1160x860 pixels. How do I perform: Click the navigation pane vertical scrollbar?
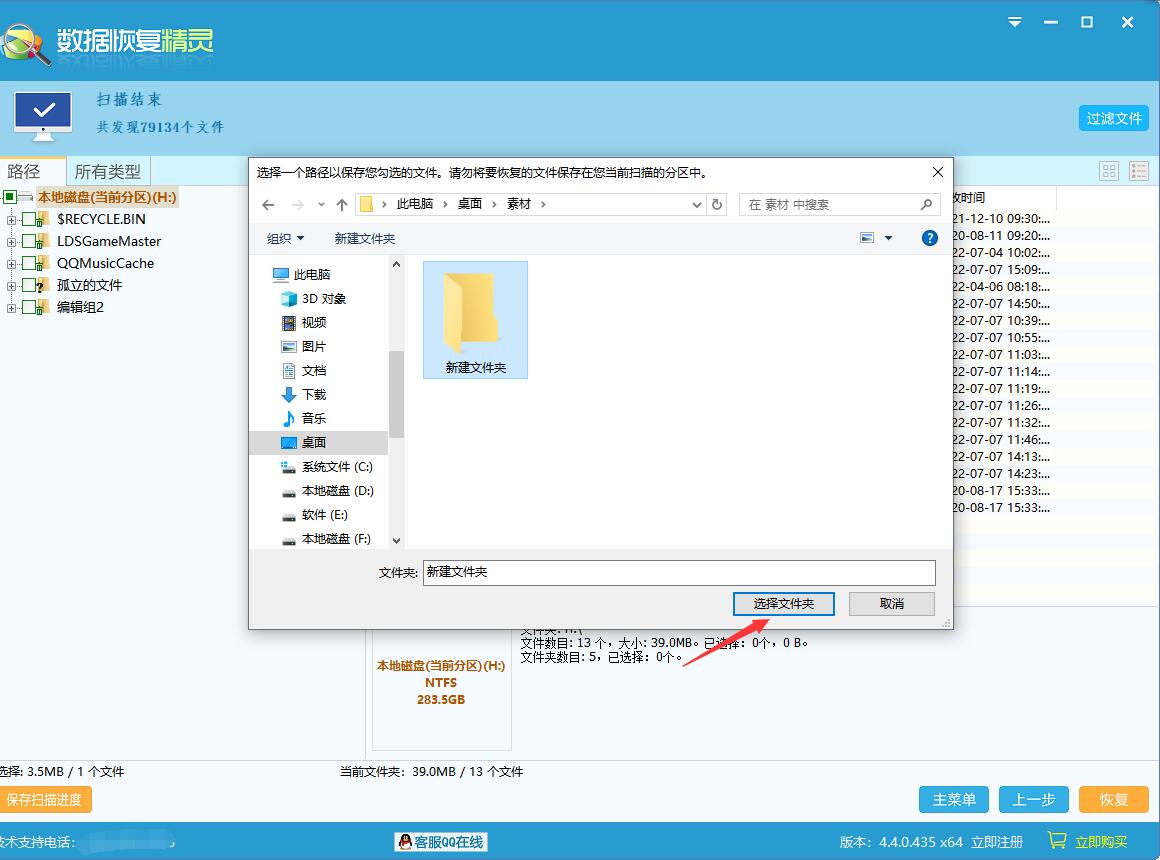[x=396, y=393]
